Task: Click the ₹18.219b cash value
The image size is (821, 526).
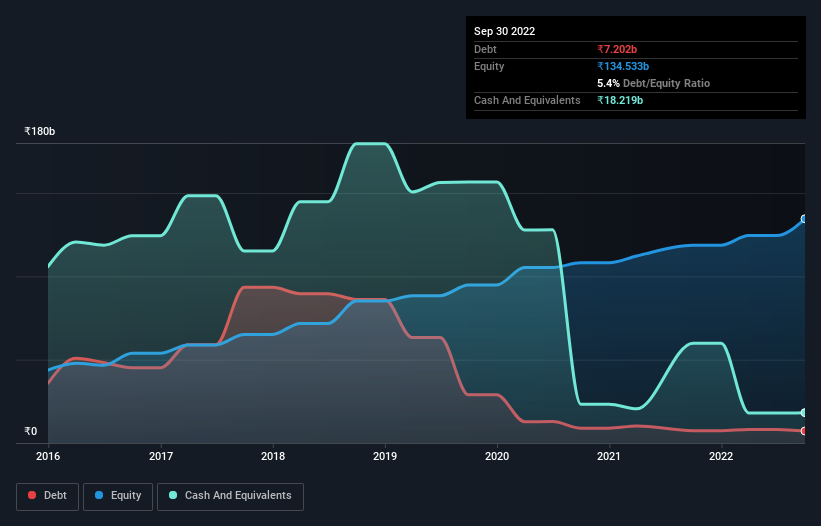Action: [620, 100]
